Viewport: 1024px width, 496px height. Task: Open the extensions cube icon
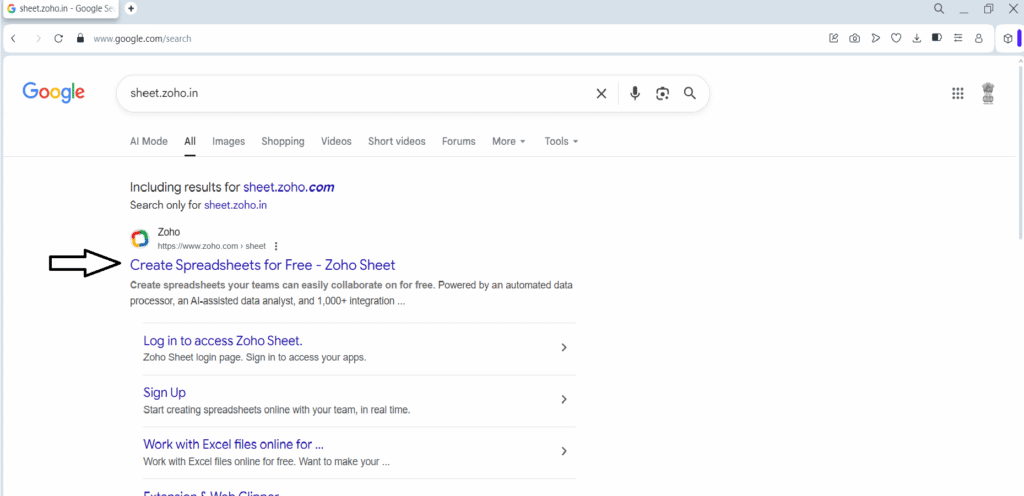[1008, 39]
